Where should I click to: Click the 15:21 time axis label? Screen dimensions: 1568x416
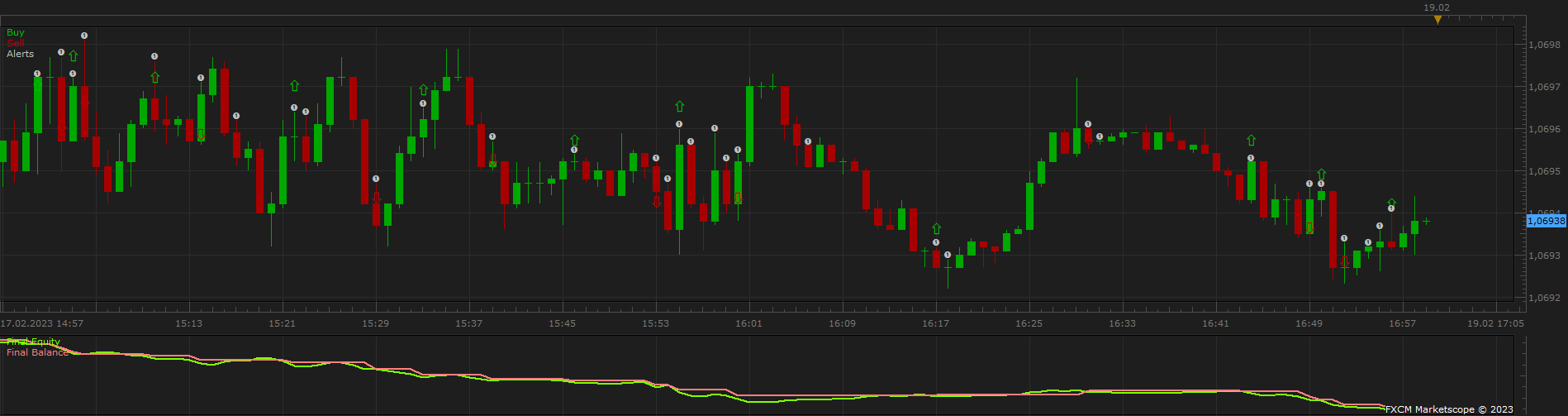(x=282, y=323)
